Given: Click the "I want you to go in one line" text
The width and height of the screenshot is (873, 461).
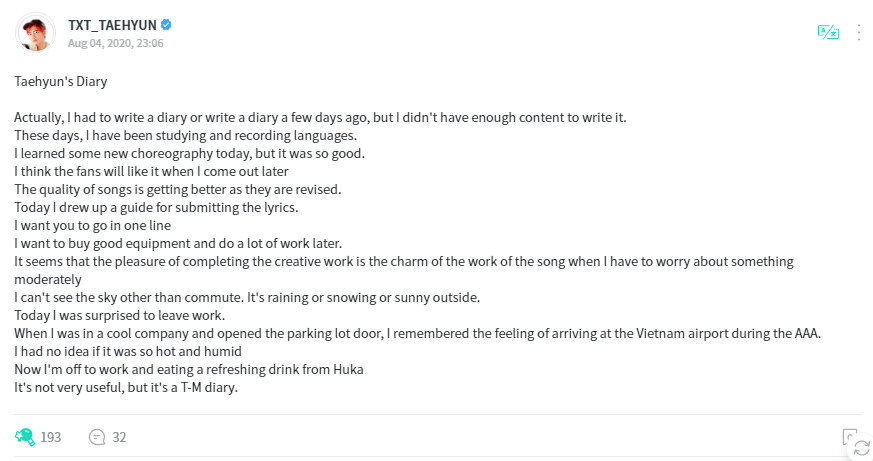Looking at the screenshot, I should 92,225.
